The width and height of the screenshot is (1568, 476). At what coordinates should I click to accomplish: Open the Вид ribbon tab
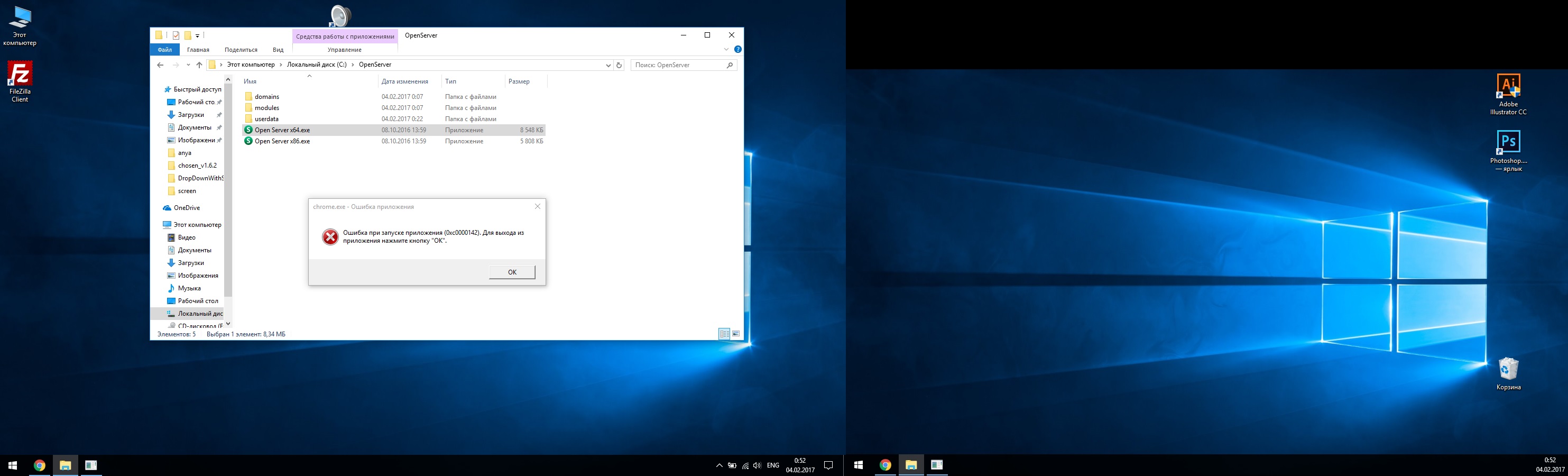pos(278,50)
